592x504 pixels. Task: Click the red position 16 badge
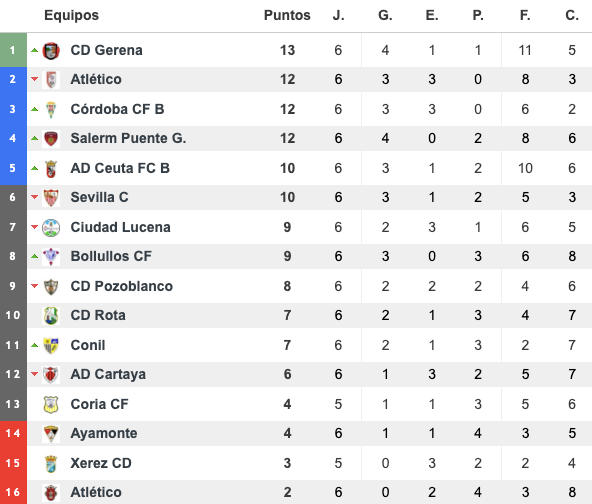click(13, 492)
